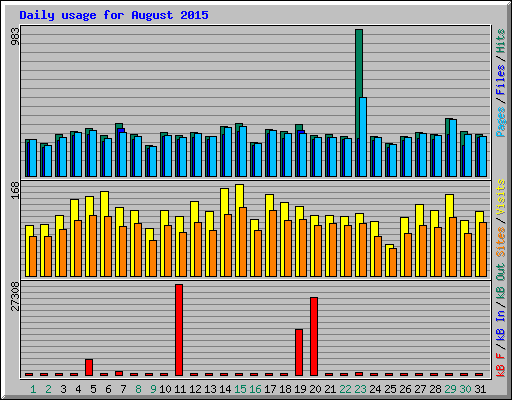Click day label 23 on the x-axis
Screen dimensions: 512x400
[360, 389]
